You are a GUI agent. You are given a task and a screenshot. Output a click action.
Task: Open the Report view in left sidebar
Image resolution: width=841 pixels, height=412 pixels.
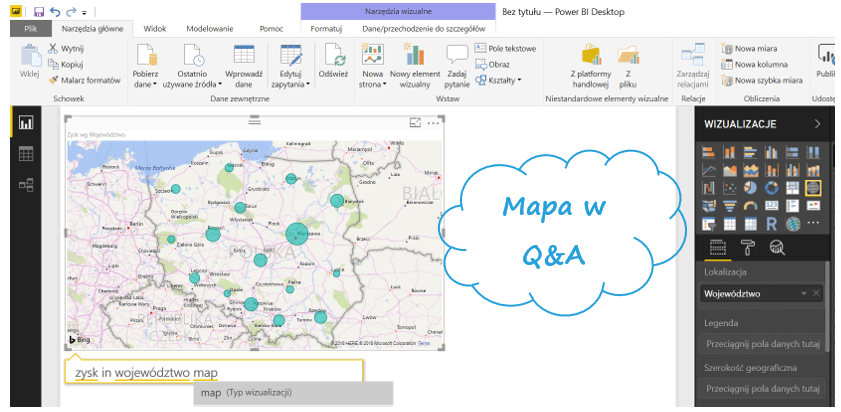[26, 123]
